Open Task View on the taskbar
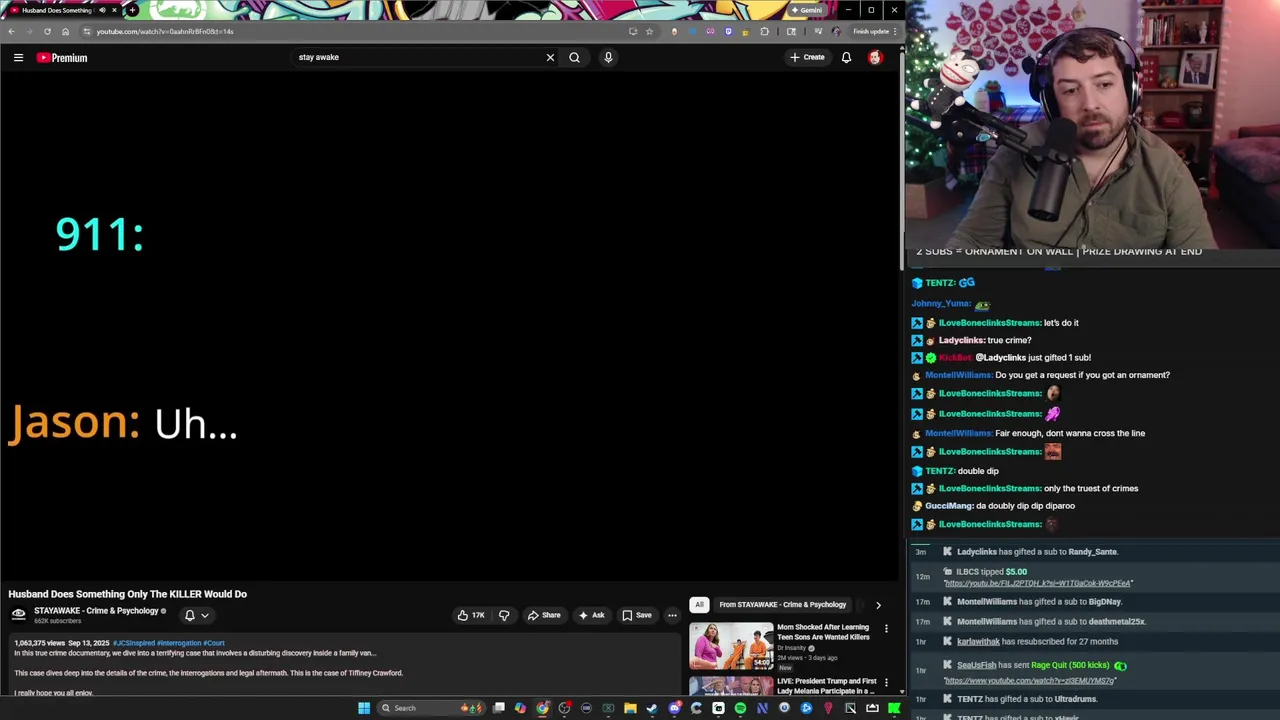 point(499,708)
